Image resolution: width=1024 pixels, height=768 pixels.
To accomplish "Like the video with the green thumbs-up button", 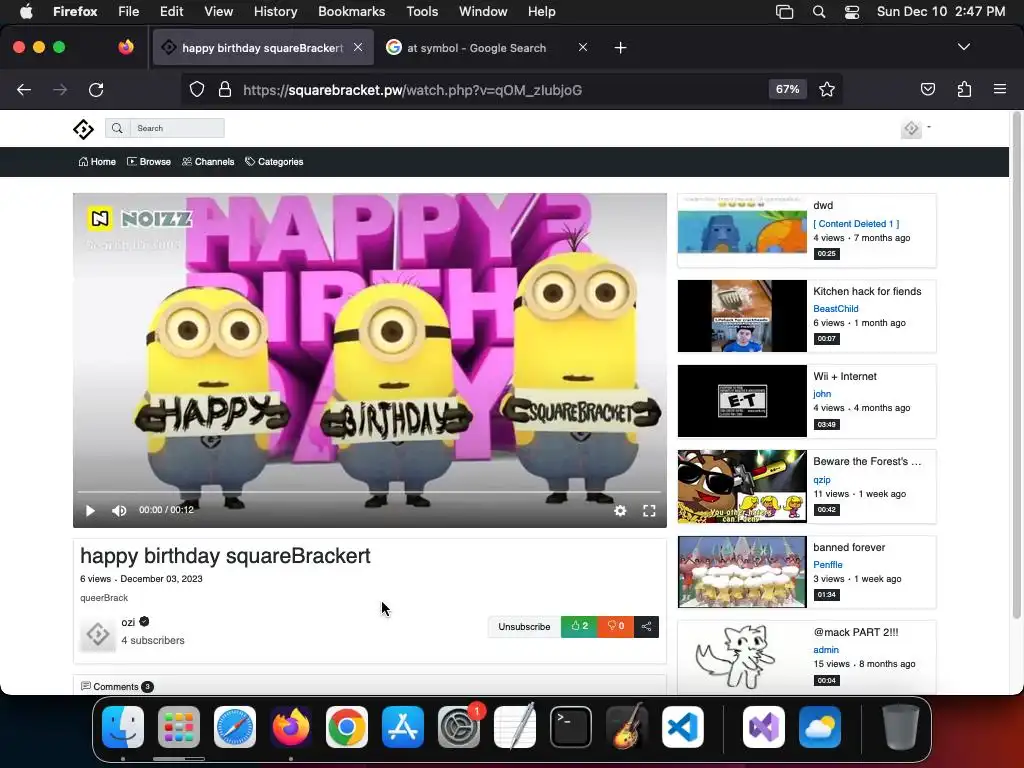I will pyautogui.click(x=579, y=626).
